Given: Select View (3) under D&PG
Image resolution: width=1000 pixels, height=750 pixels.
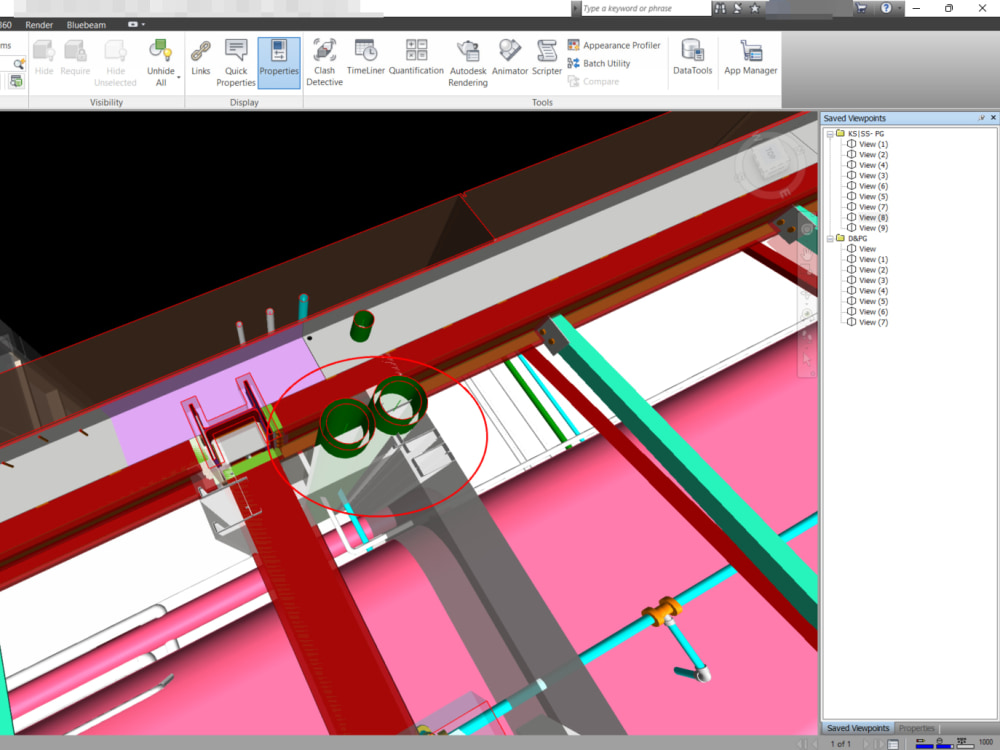Looking at the screenshot, I should click(x=873, y=280).
